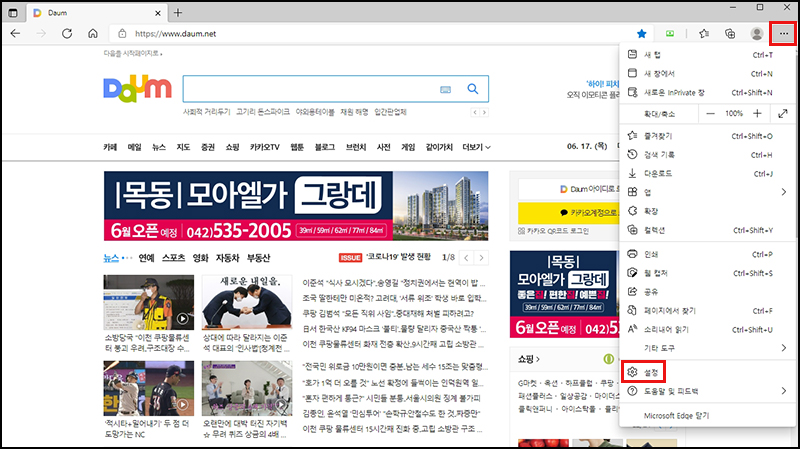The image size is (800, 449).
Task: Select 인쇄 in the menu
Action: [707, 254]
